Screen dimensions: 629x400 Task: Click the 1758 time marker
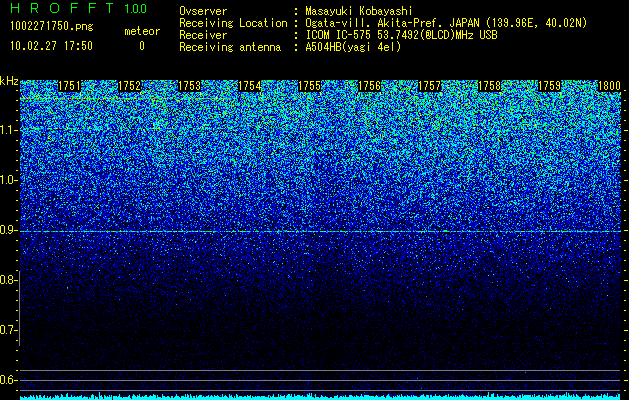coord(490,86)
